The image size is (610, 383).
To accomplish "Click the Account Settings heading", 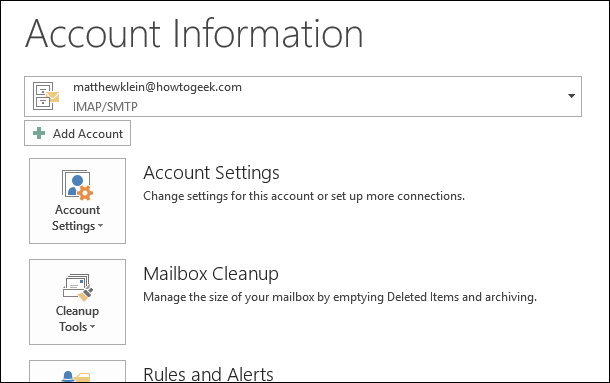I will pyautogui.click(x=211, y=173).
